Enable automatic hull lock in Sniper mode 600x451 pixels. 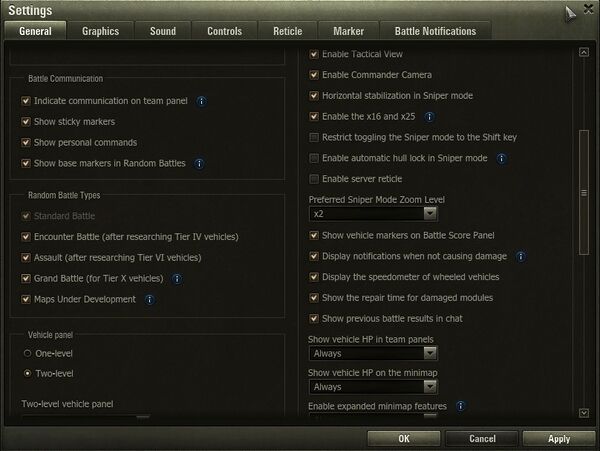314,158
